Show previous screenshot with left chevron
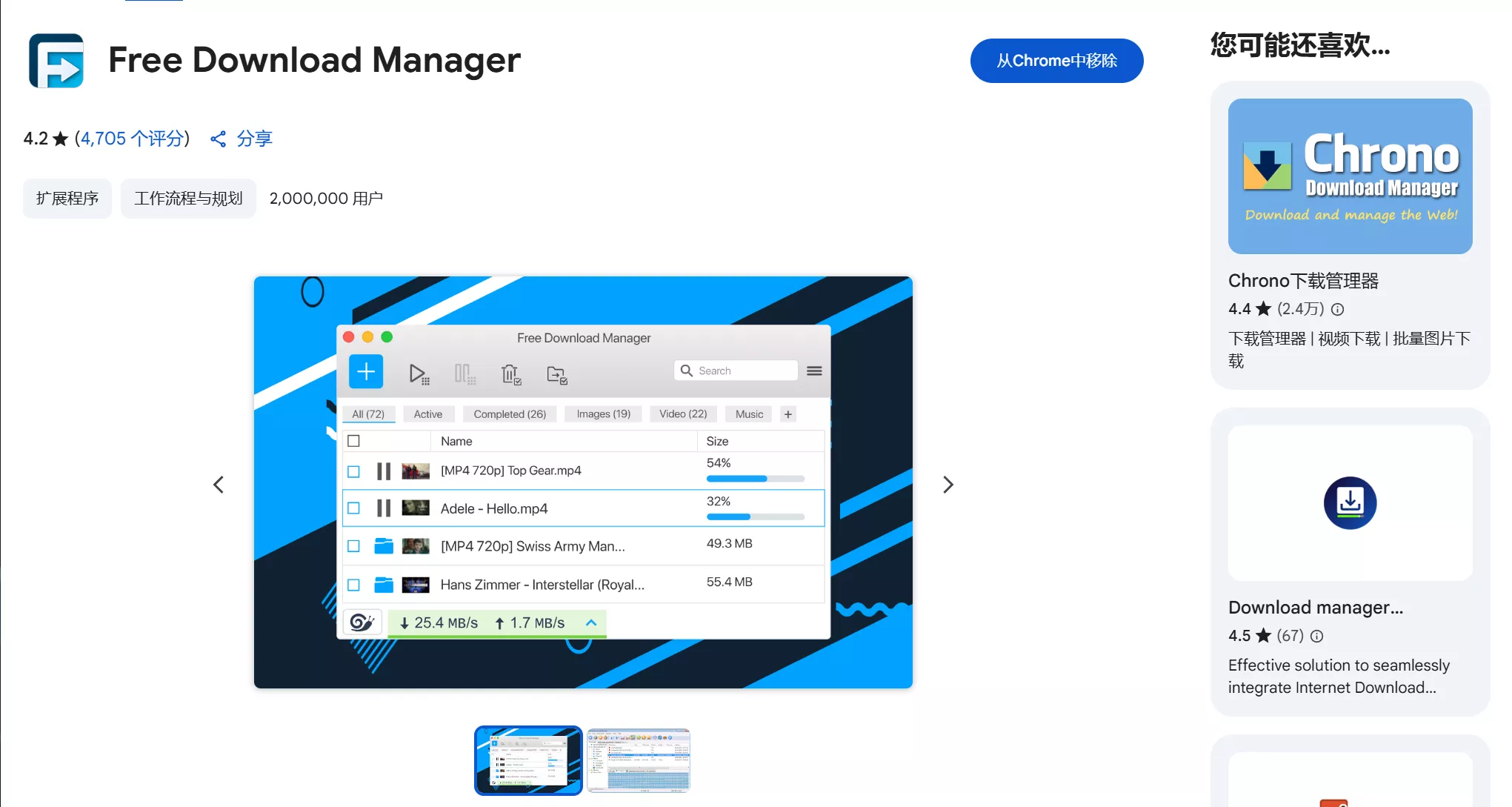The width and height of the screenshot is (1512, 807). pyautogui.click(x=219, y=485)
